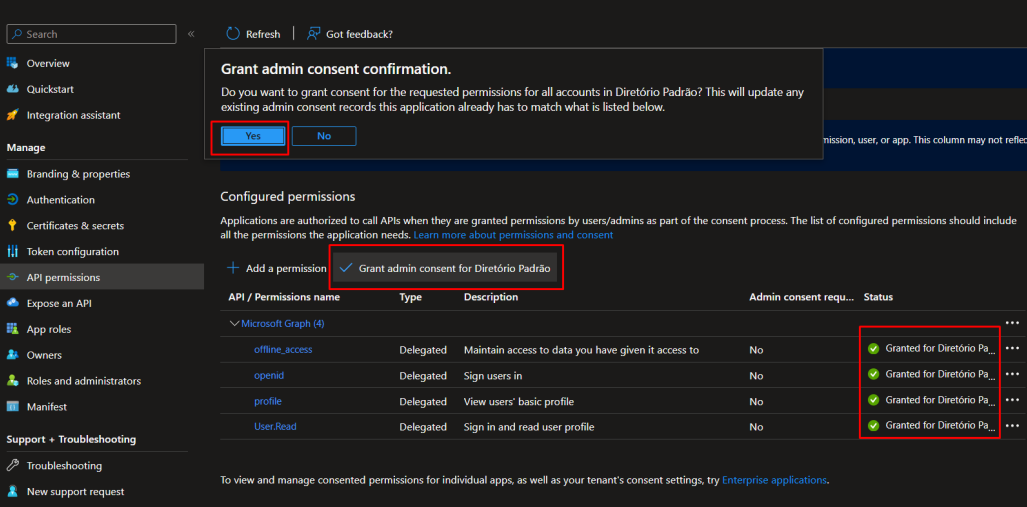Focus the sidebar Search field
The width and height of the screenshot is (1027, 507).
[x=91, y=34]
